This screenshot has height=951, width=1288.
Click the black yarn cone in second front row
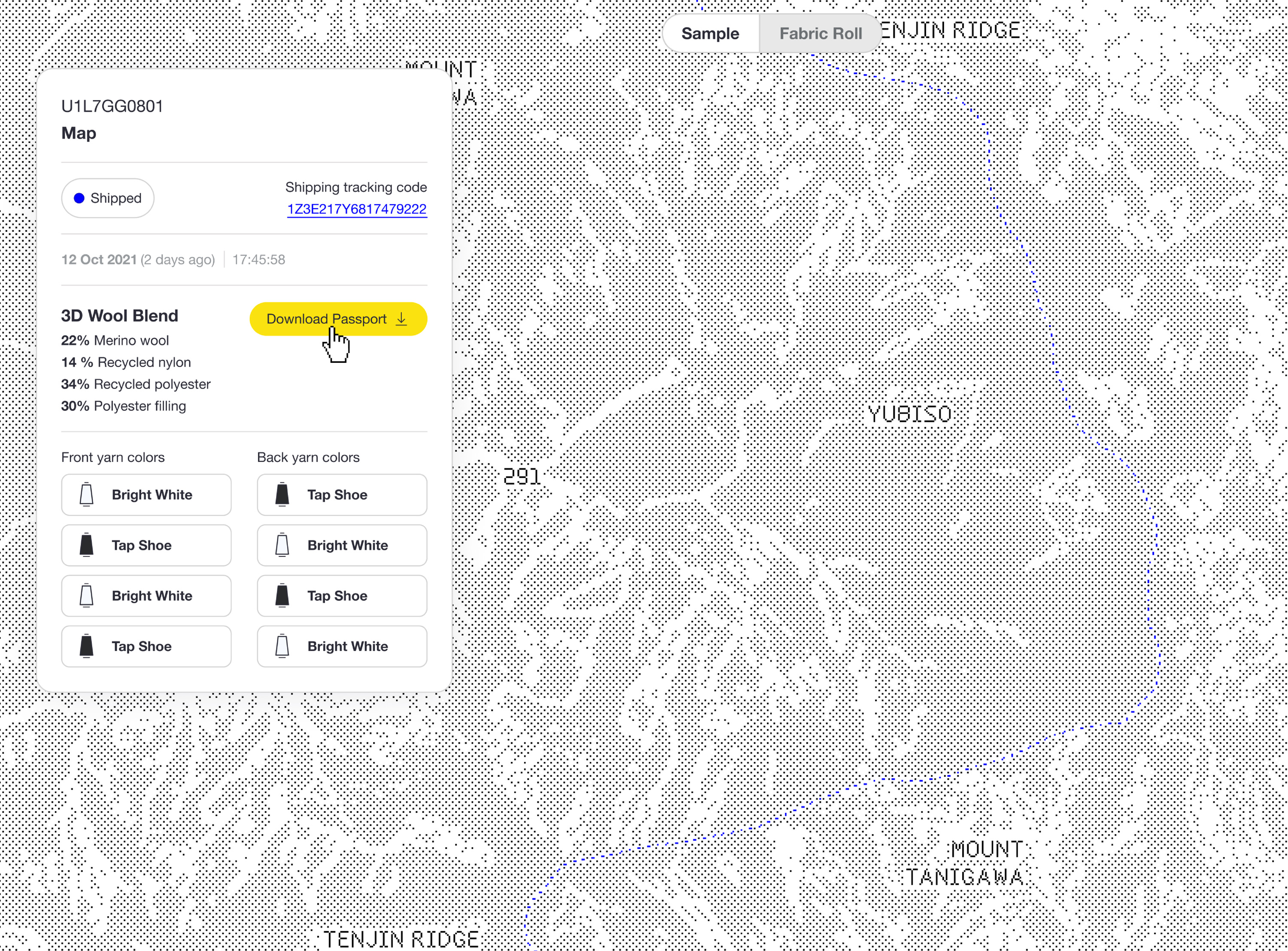tap(86, 544)
